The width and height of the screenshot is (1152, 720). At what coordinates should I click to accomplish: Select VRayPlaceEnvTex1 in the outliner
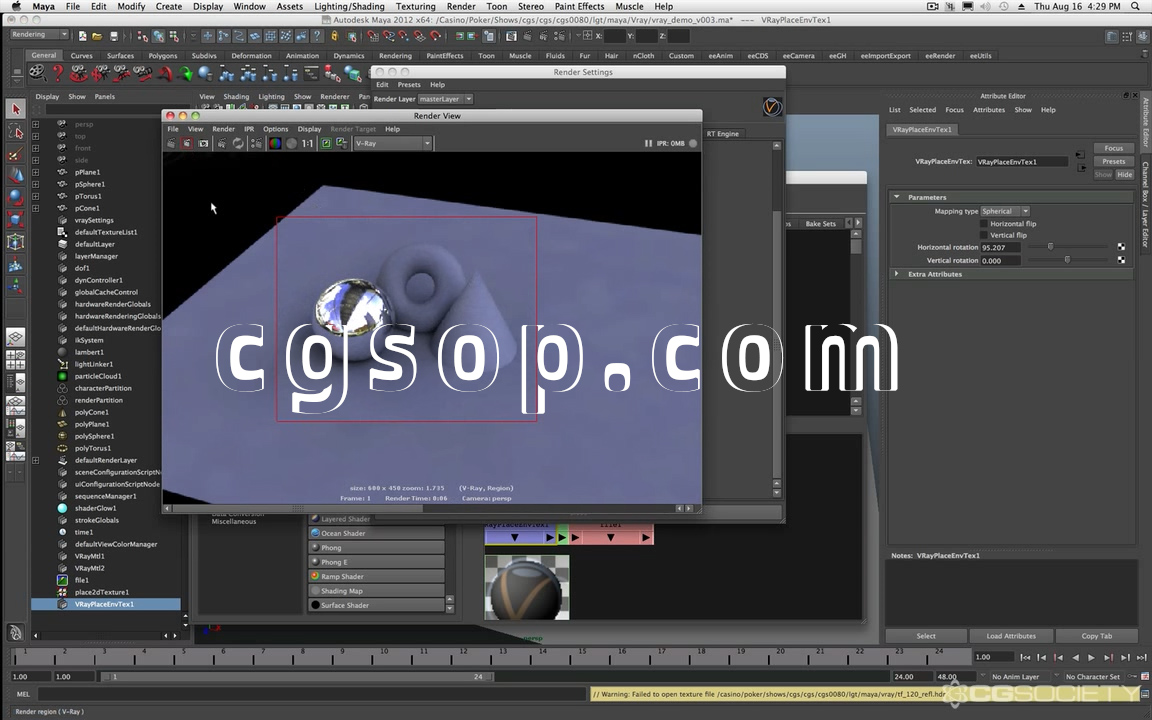click(107, 604)
